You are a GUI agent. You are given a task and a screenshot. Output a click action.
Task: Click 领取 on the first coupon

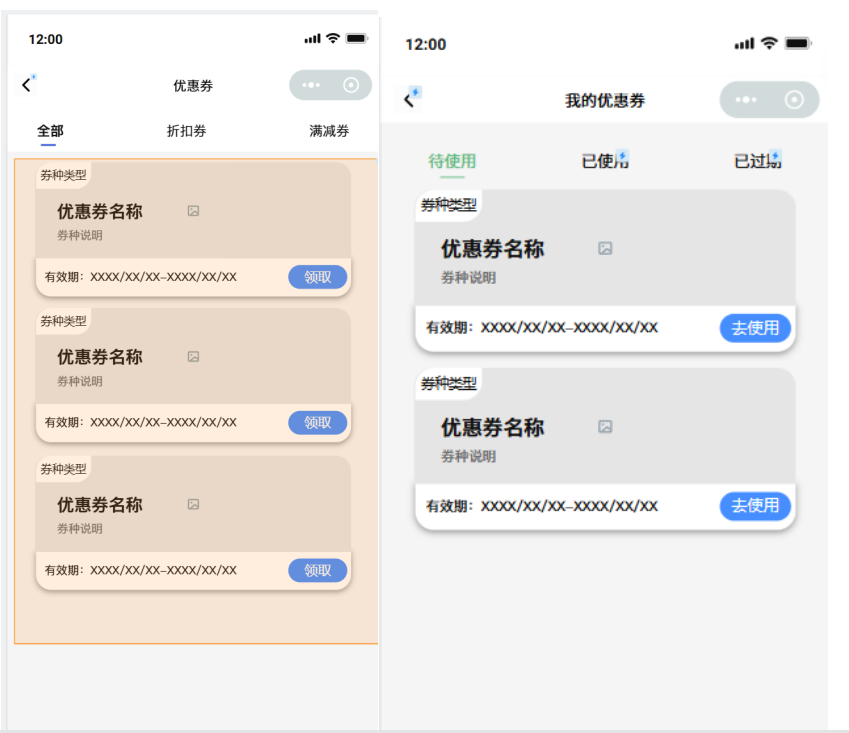pyautogui.click(x=317, y=277)
